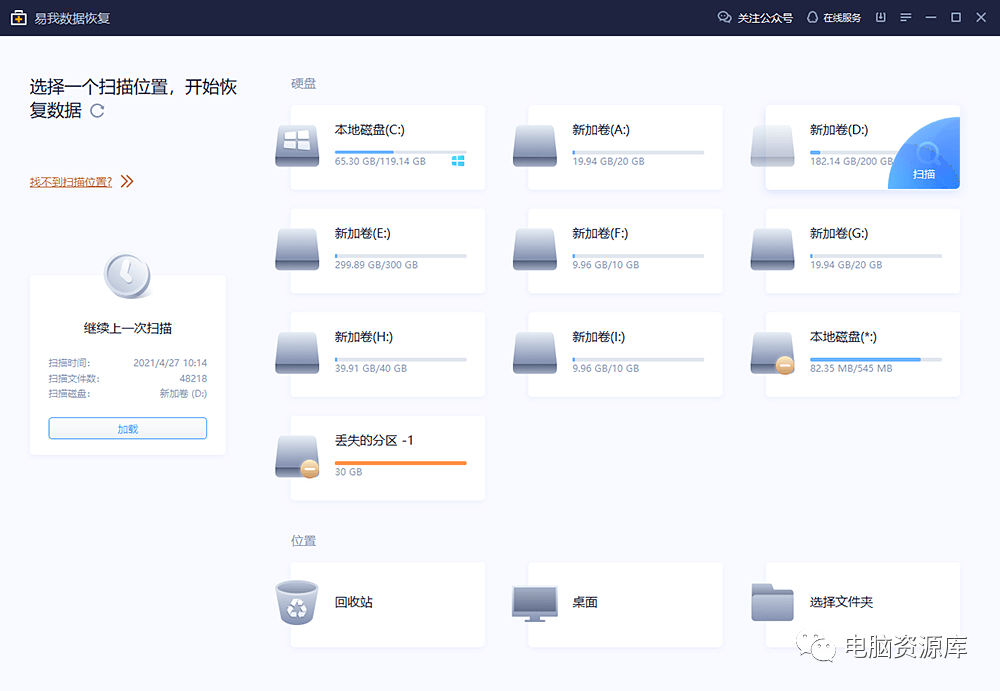Click the Windows logo on the C: card
The image size is (1000, 691).
pos(458,161)
